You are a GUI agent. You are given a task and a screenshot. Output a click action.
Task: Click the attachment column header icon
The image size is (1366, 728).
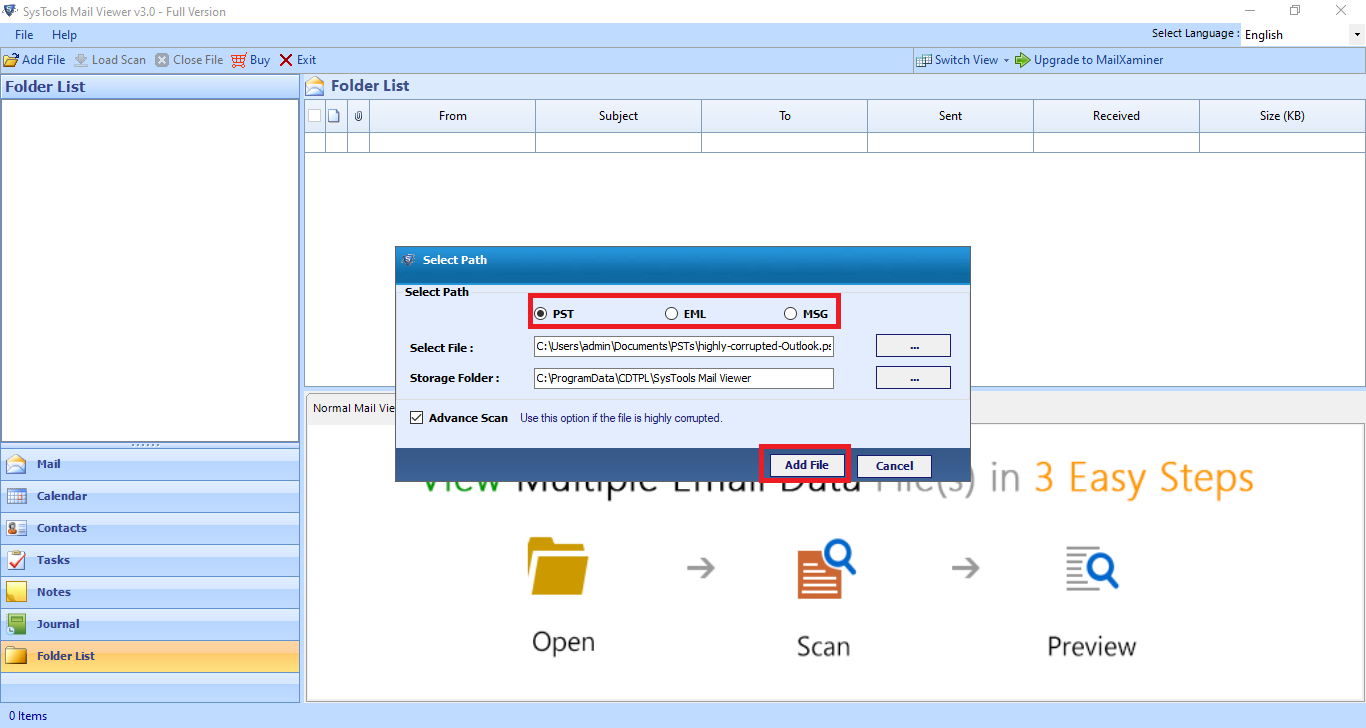358,116
